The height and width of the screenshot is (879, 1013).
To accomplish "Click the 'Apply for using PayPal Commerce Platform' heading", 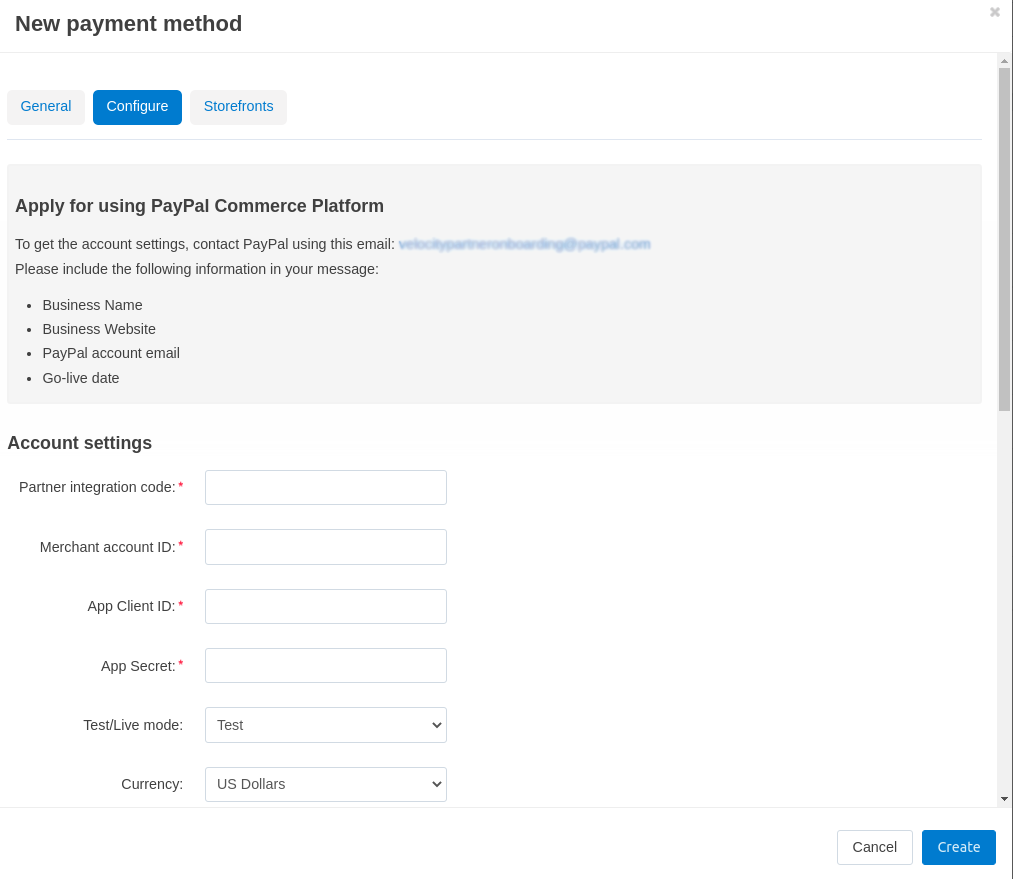I will click(x=199, y=206).
